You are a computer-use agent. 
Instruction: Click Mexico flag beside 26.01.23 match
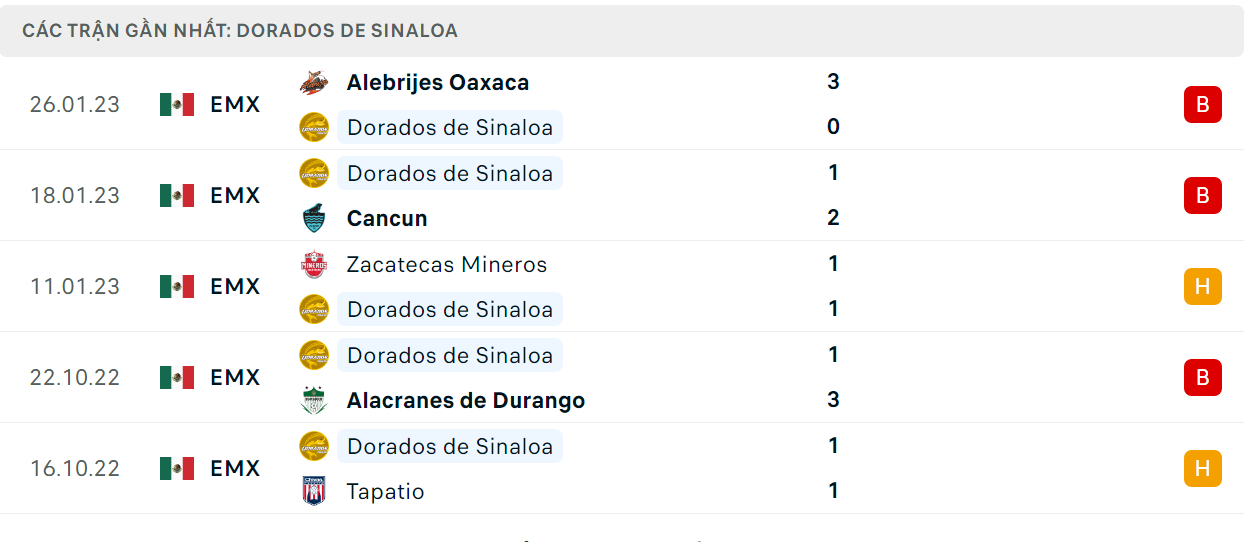point(177,104)
